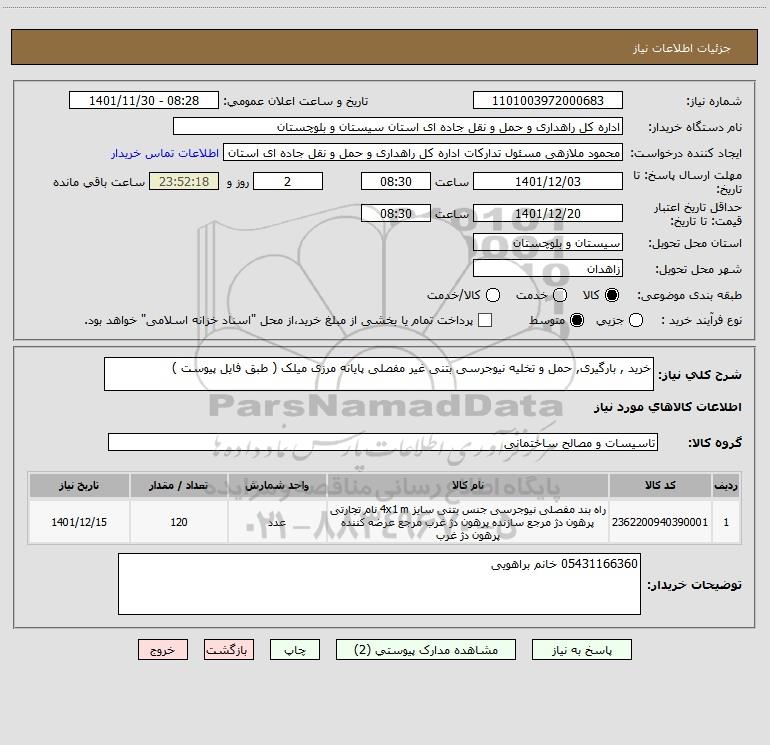Click the goods code cell 2362200940390001
The width and height of the screenshot is (770, 745).
(660, 522)
